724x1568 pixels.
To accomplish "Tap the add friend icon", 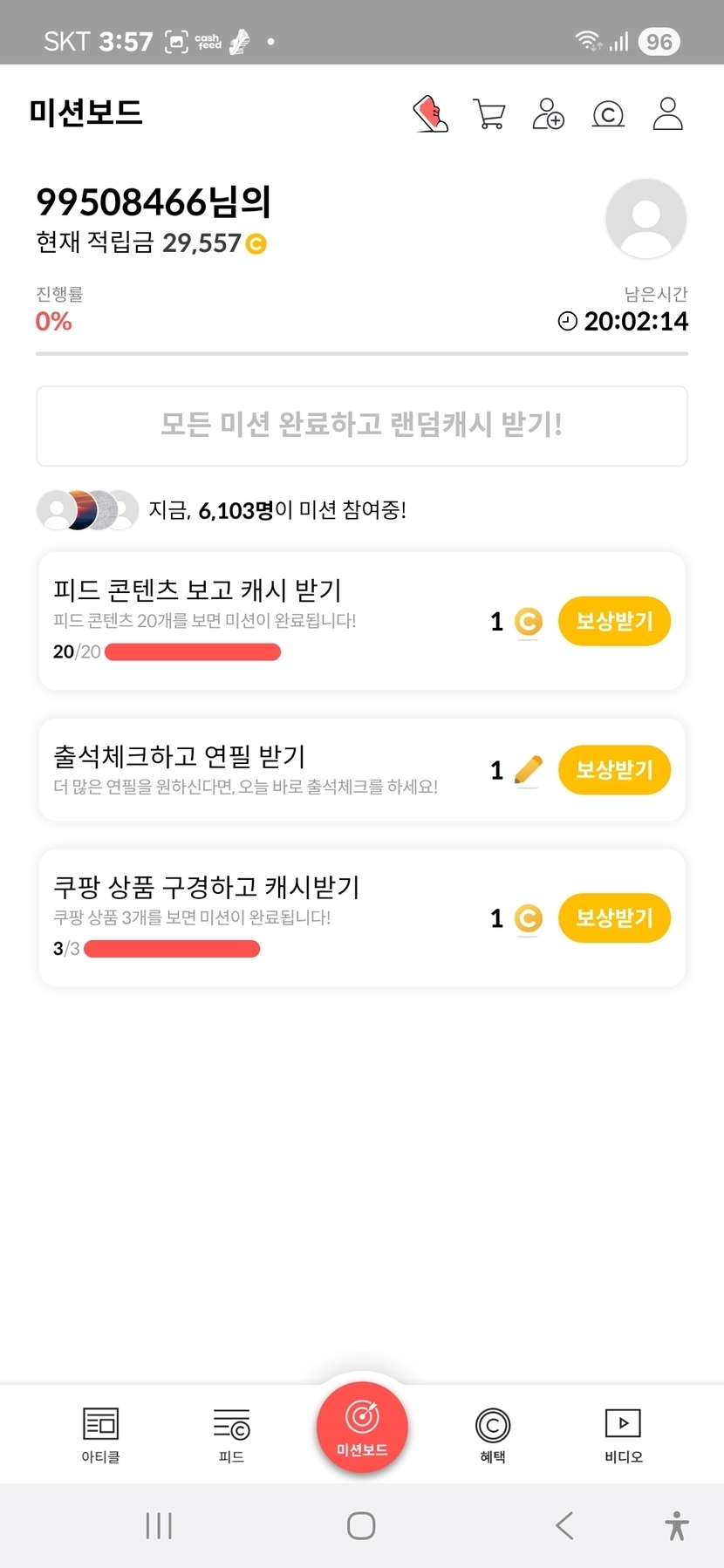I will (x=549, y=114).
